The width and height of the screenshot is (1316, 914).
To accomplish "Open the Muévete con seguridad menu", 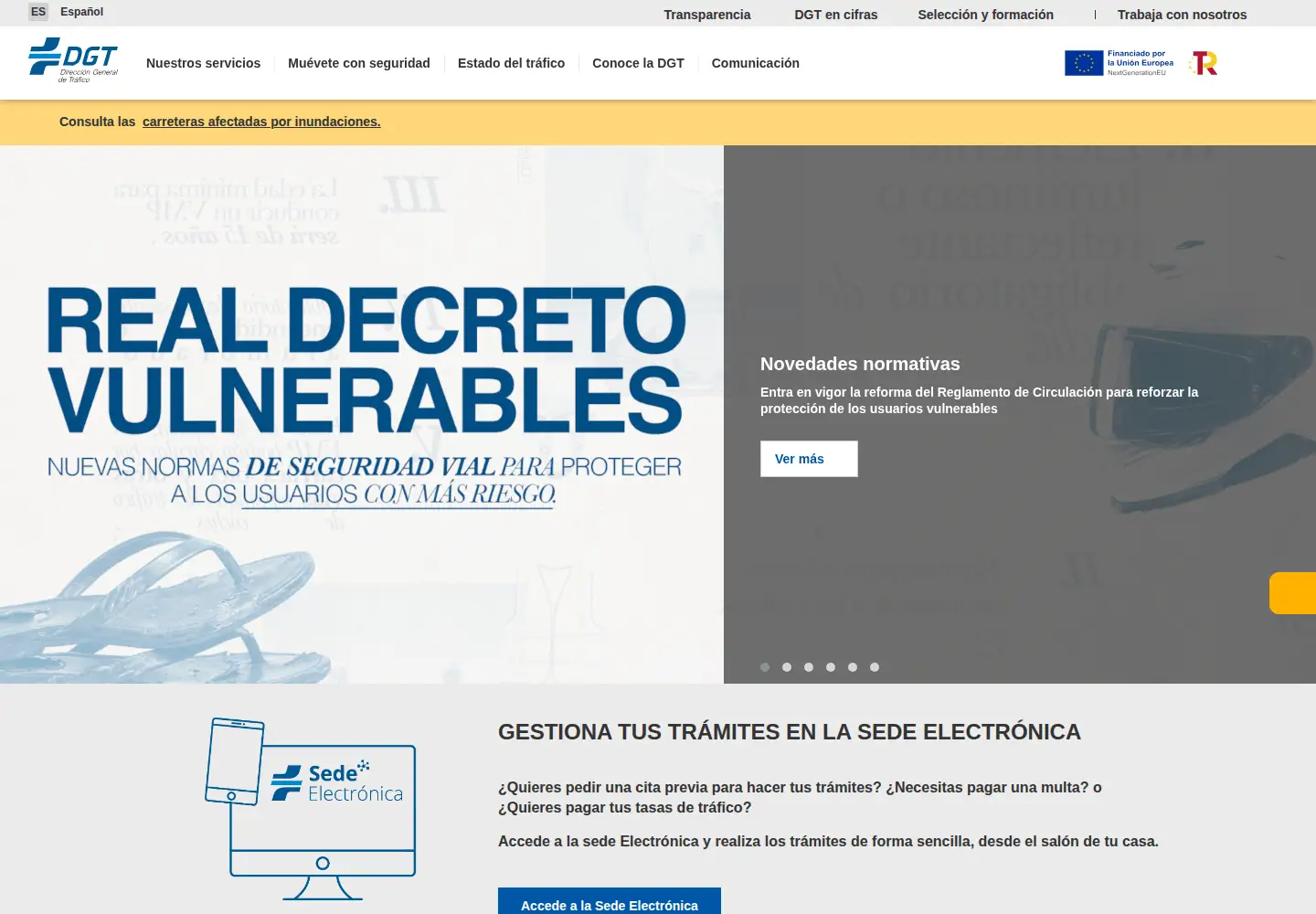I will pos(359,63).
